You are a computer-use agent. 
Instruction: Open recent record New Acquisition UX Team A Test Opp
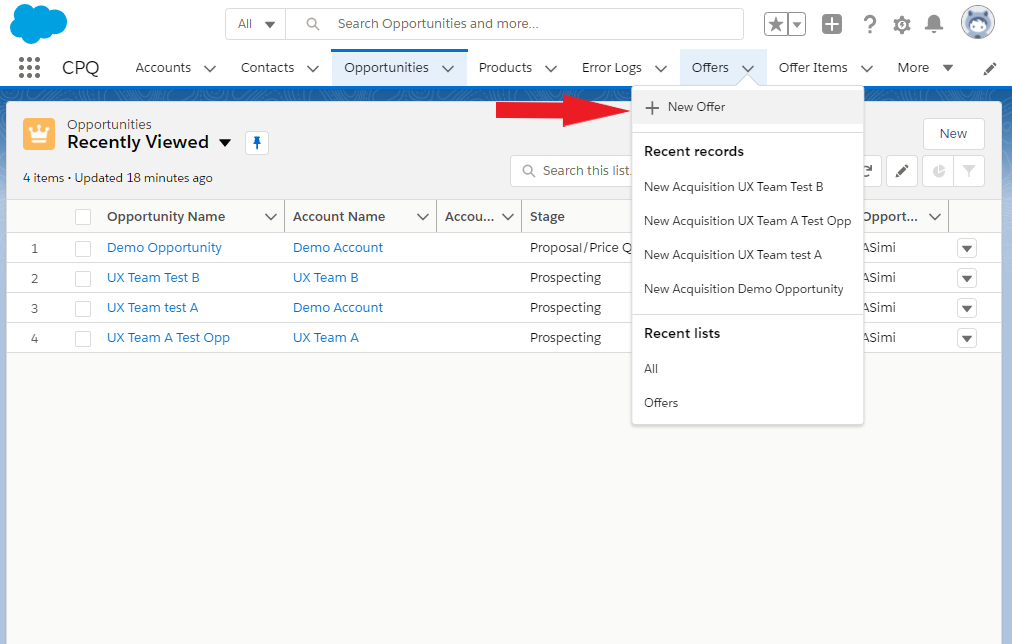pos(747,221)
